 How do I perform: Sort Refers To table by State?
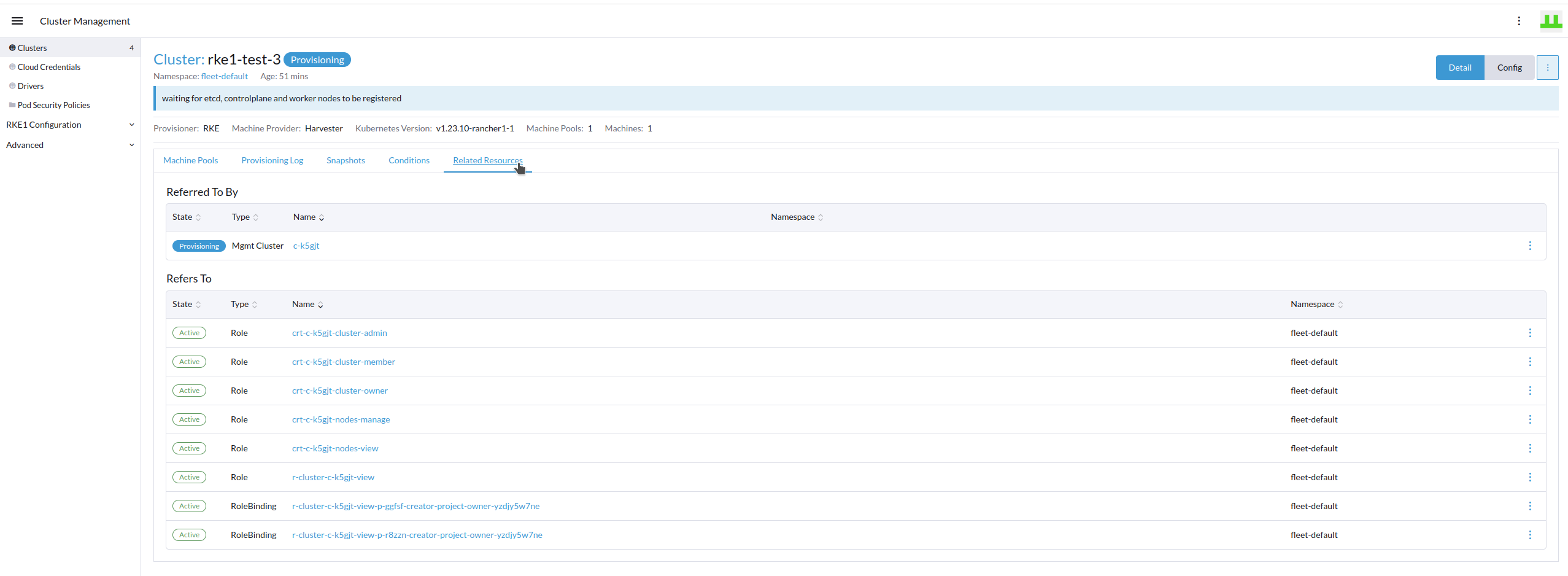click(187, 305)
